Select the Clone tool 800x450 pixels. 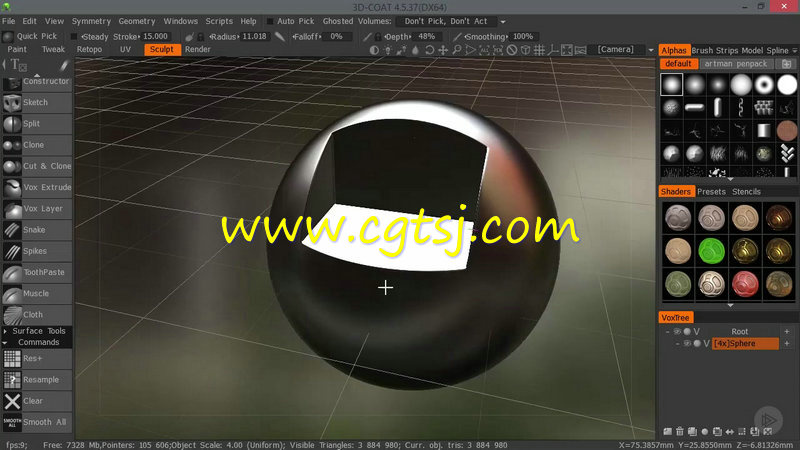(37, 145)
